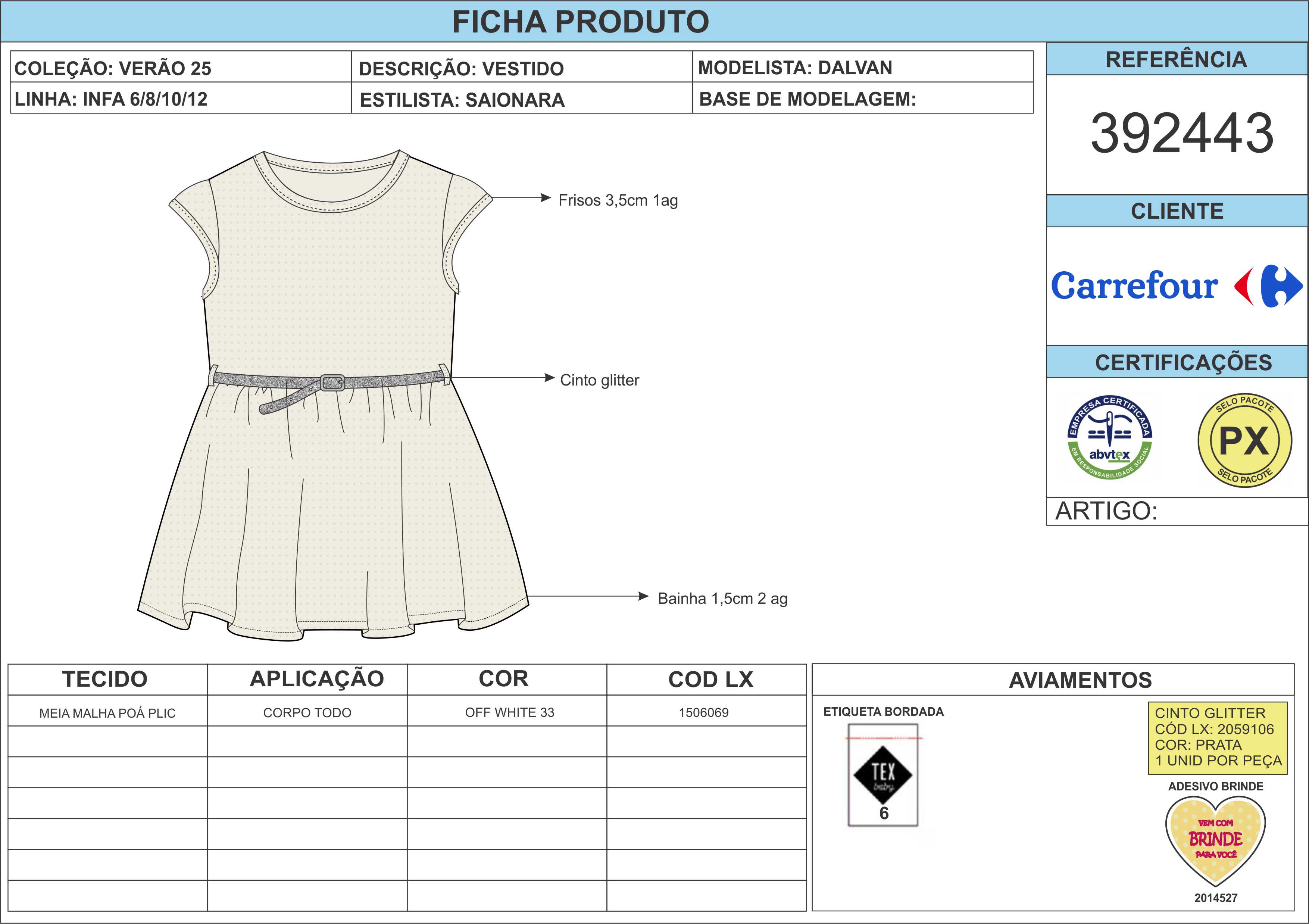Click the glitter belt buckle on dress
Screen dimensions: 1309x924
[x=332, y=382]
